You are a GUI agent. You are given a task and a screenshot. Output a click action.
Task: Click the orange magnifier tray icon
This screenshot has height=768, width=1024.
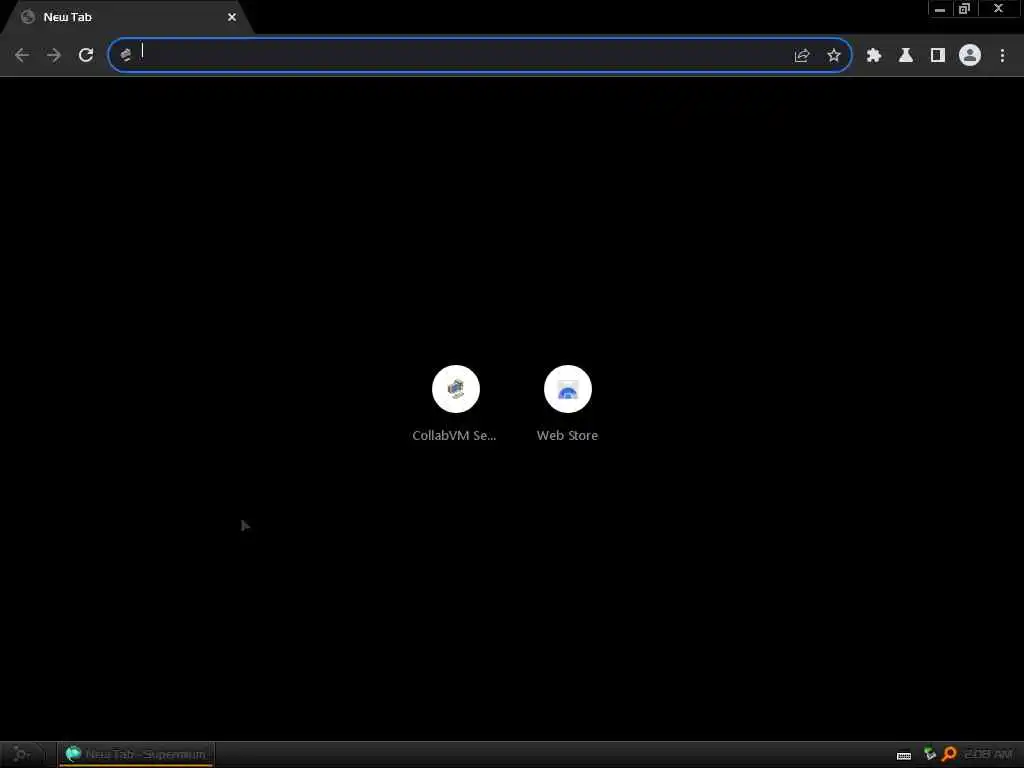tap(949, 754)
